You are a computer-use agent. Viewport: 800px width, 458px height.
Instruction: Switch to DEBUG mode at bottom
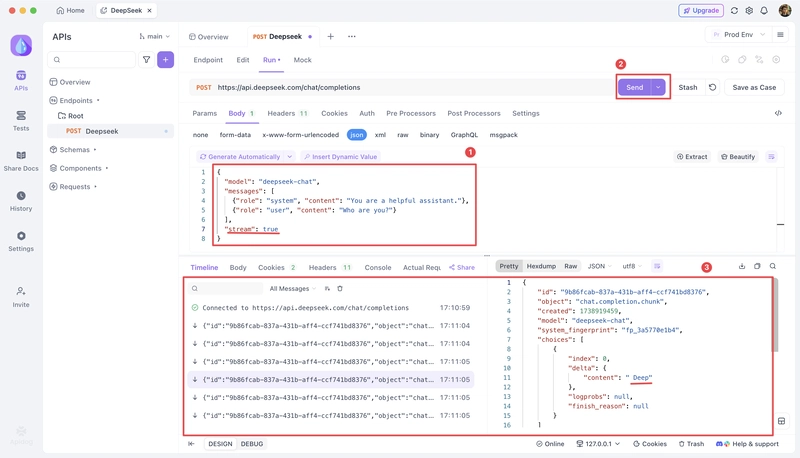tap(252, 444)
